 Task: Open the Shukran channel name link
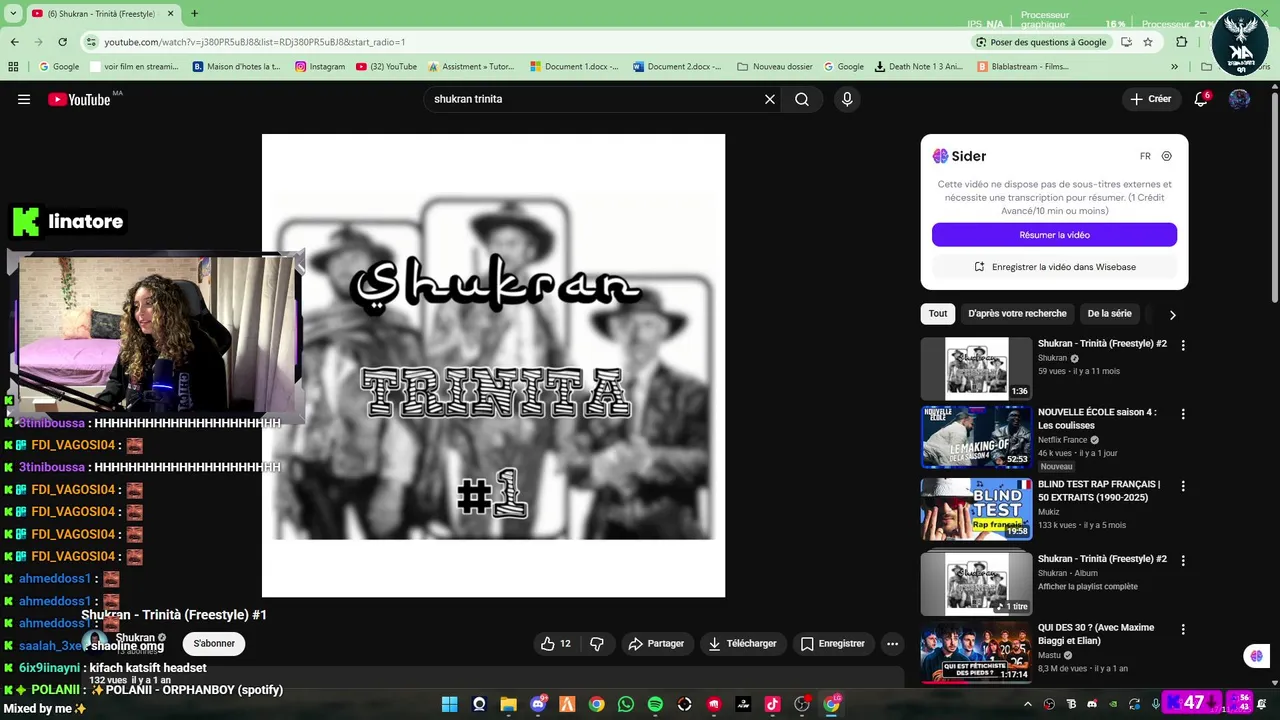coord(135,638)
